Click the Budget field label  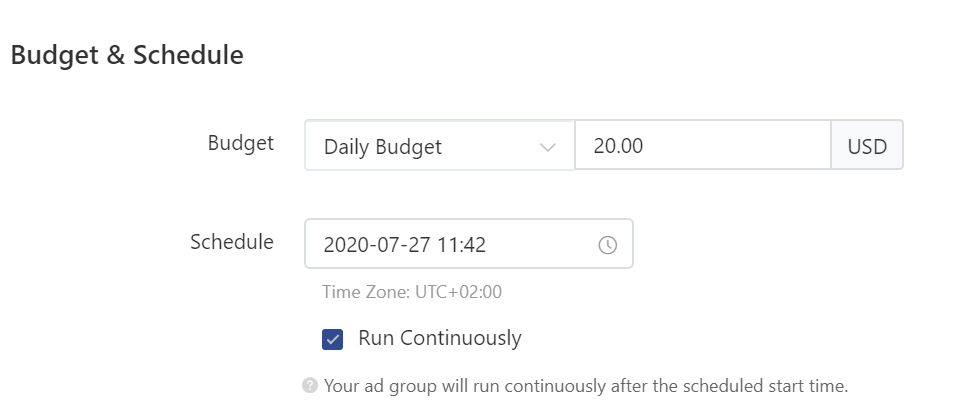(241, 144)
